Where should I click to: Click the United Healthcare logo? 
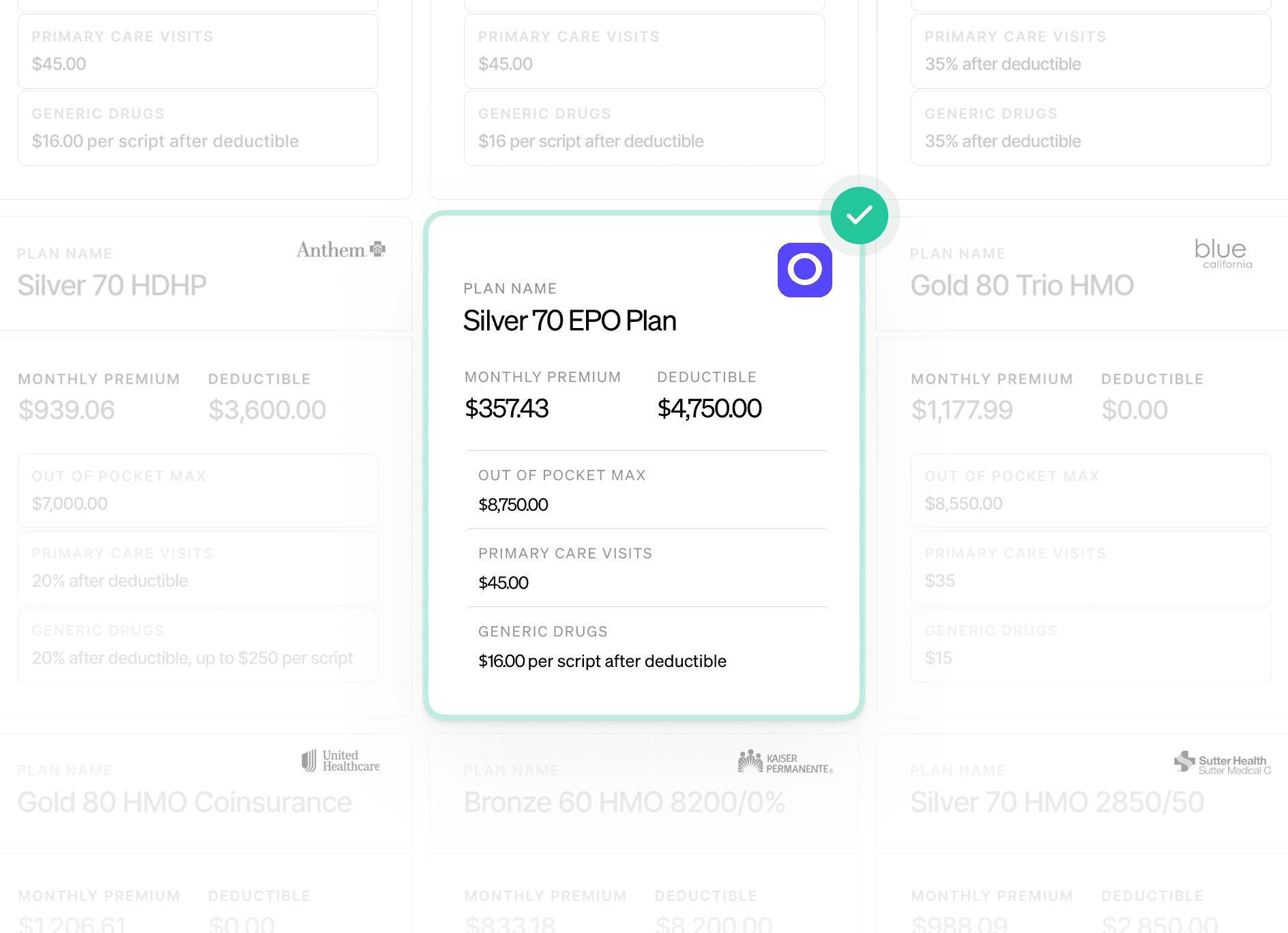click(x=340, y=760)
